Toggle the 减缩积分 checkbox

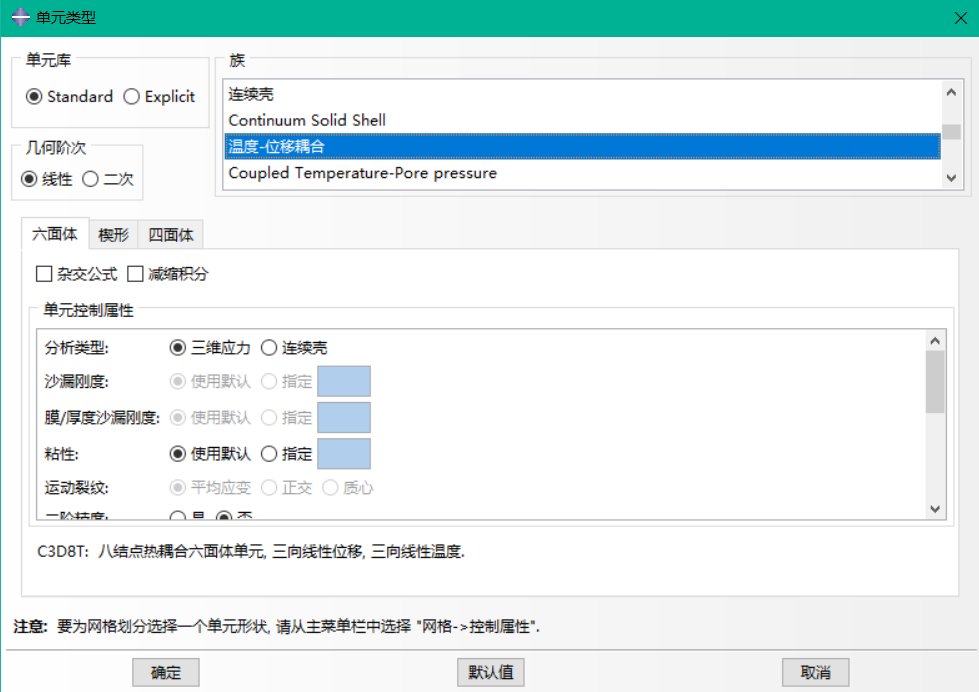pos(136,274)
